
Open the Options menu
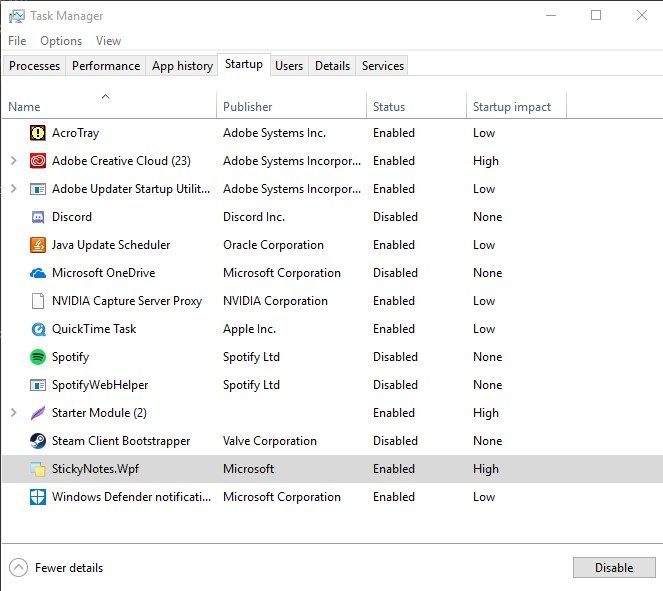tap(61, 41)
